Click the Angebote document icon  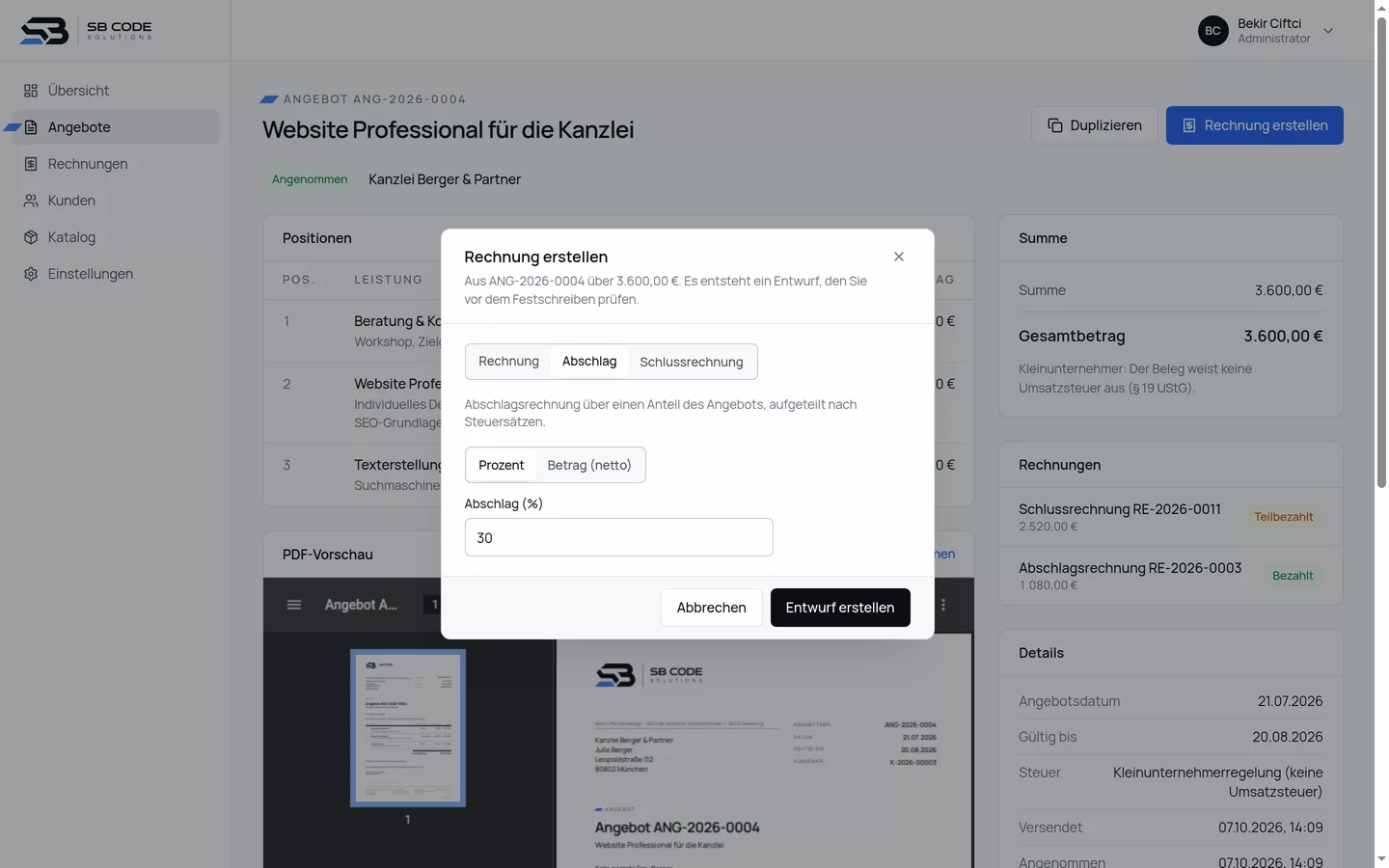pos(31,127)
